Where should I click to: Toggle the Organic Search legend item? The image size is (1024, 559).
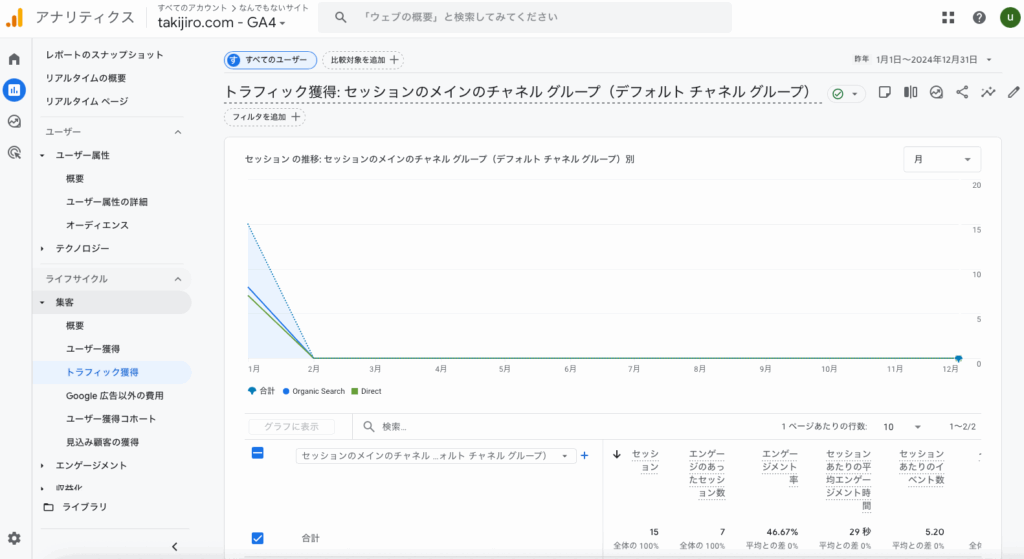pos(313,391)
